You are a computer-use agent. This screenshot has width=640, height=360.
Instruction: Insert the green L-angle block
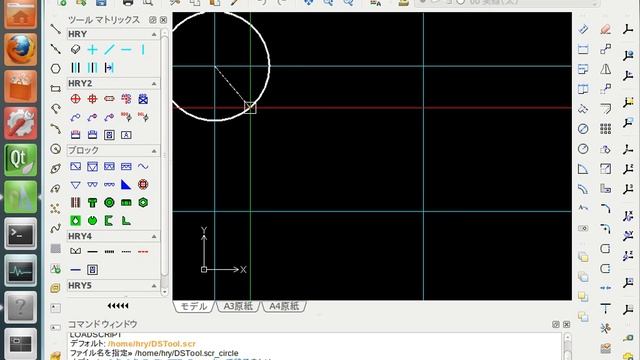[x=126, y=221]
